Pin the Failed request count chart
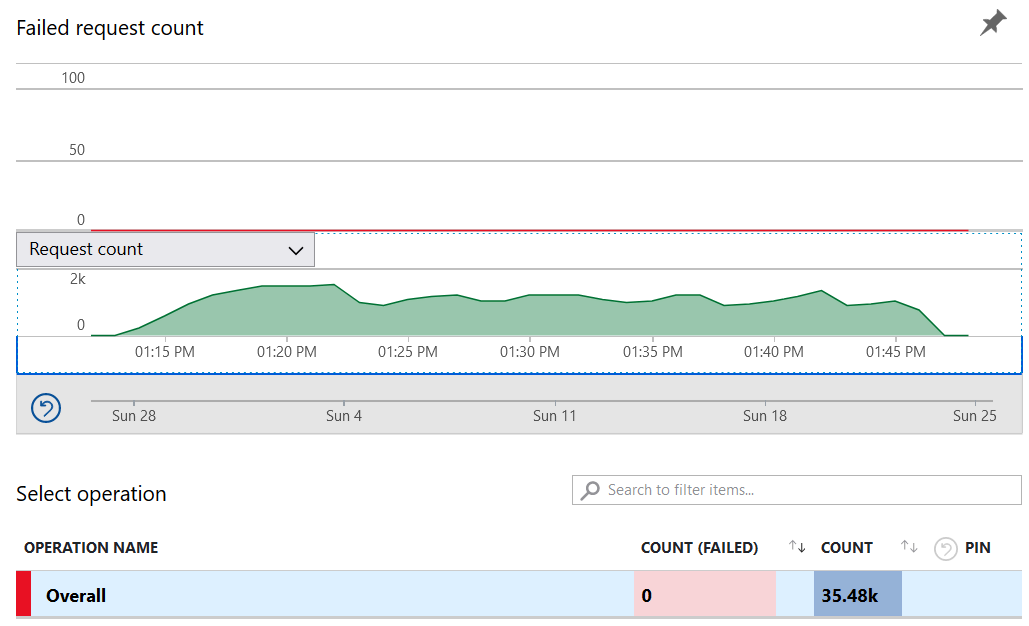The image size is (1029, 626). 991,22
